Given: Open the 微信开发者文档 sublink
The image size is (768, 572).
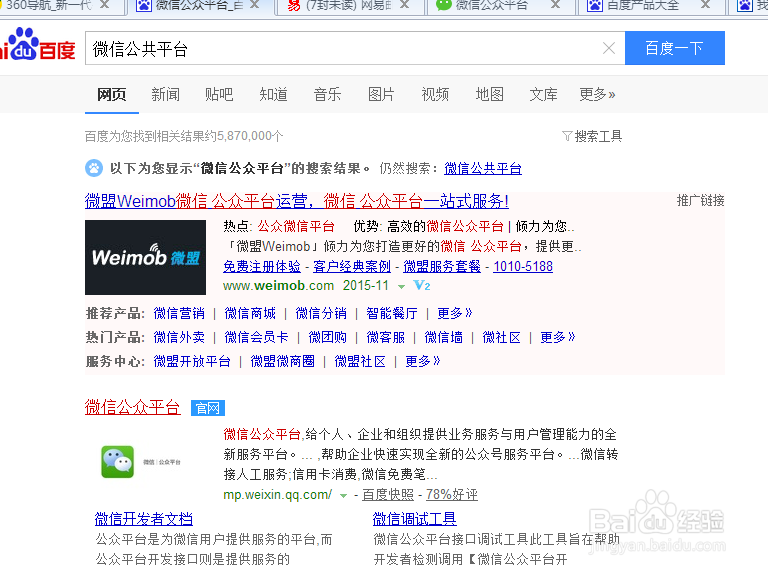Looking at the screenshot, I should click(x=144, y=519).
